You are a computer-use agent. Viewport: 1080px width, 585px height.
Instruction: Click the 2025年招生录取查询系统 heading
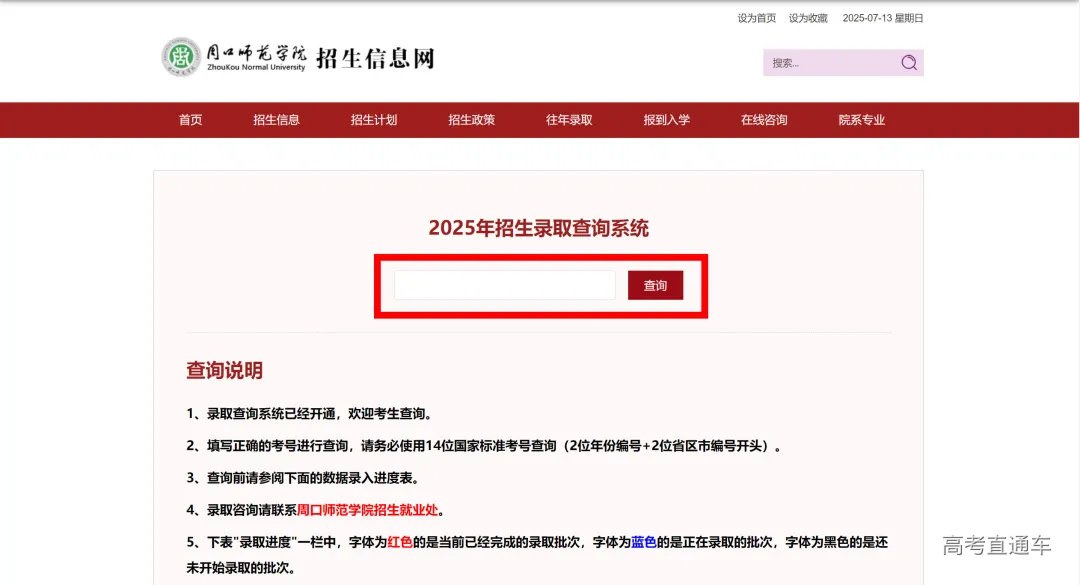pos(539,228)
